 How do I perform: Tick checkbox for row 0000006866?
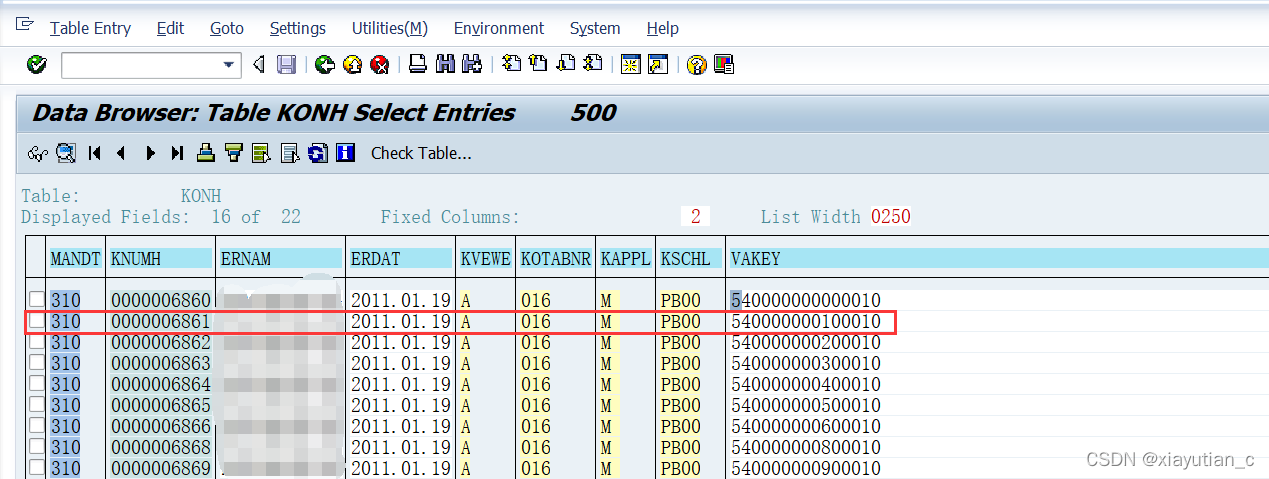tap(37, 426)
